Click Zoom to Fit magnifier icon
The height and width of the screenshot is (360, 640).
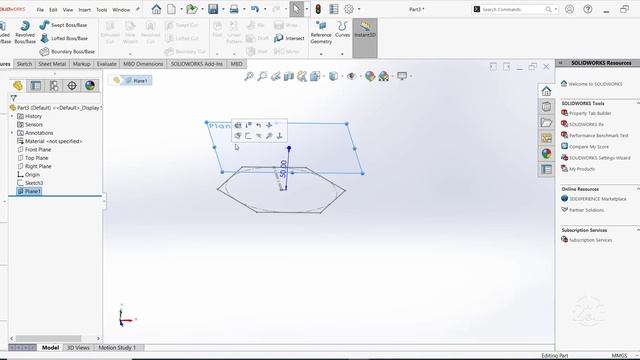[x=249, y=76]
